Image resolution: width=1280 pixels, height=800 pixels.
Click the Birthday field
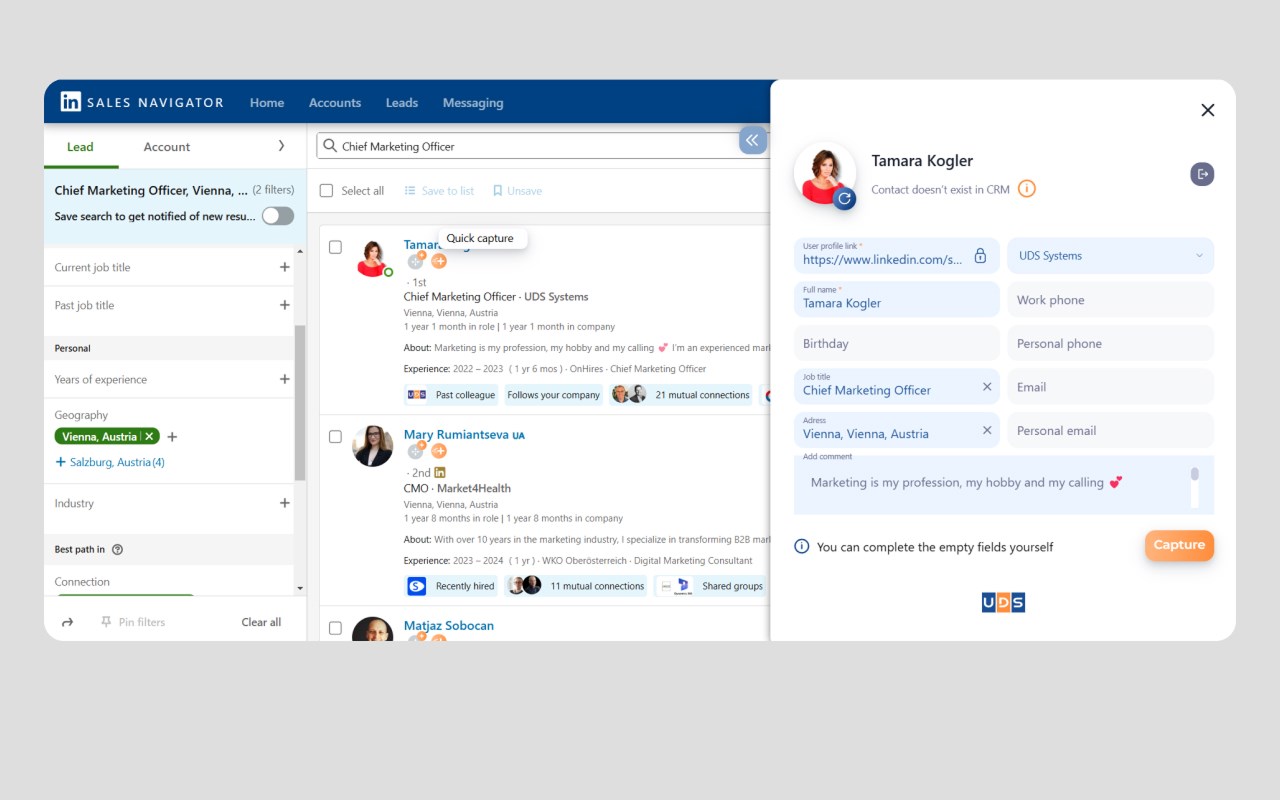[896, 343]
